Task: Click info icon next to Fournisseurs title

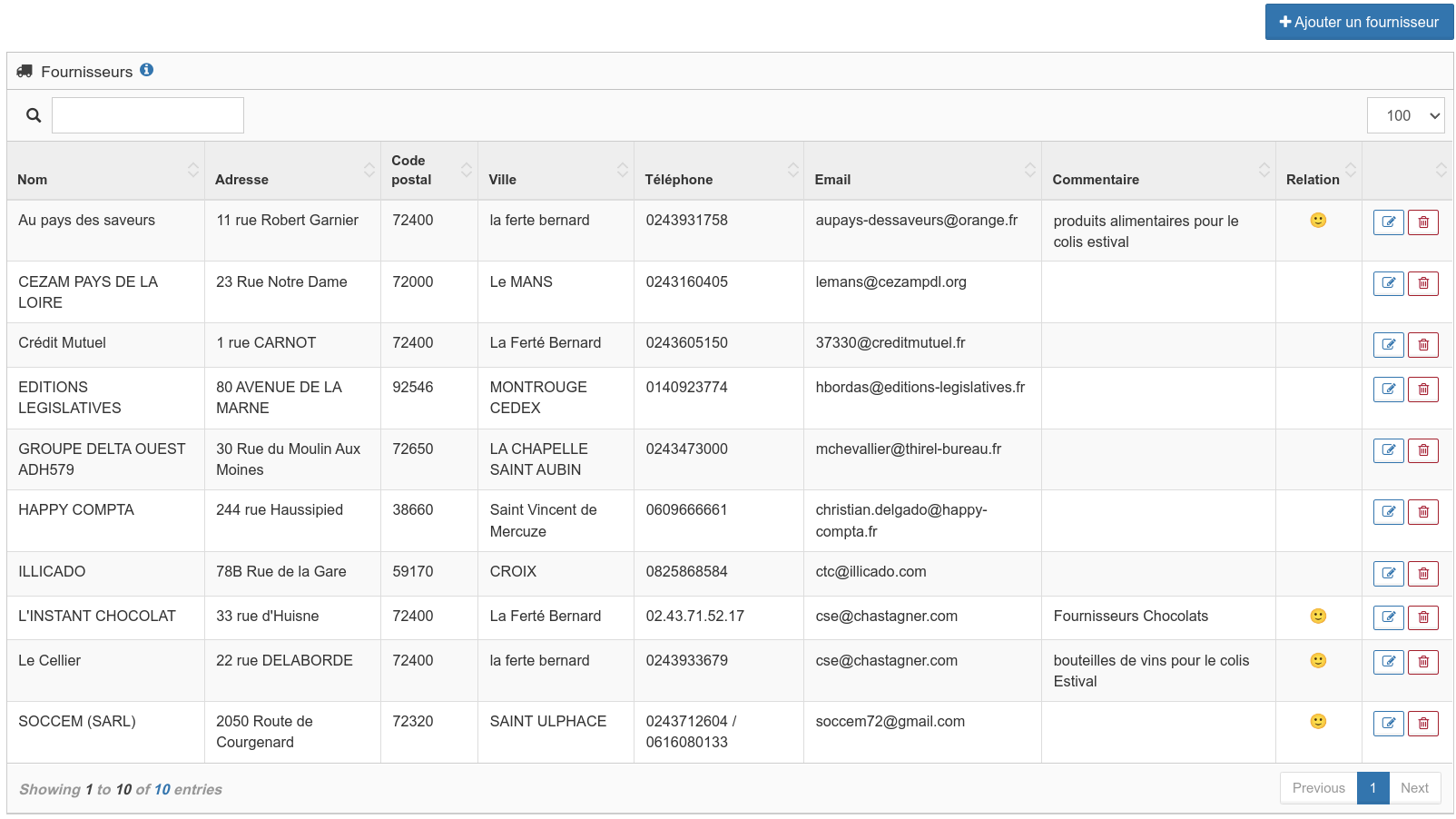Action: (x=146, y=70)
